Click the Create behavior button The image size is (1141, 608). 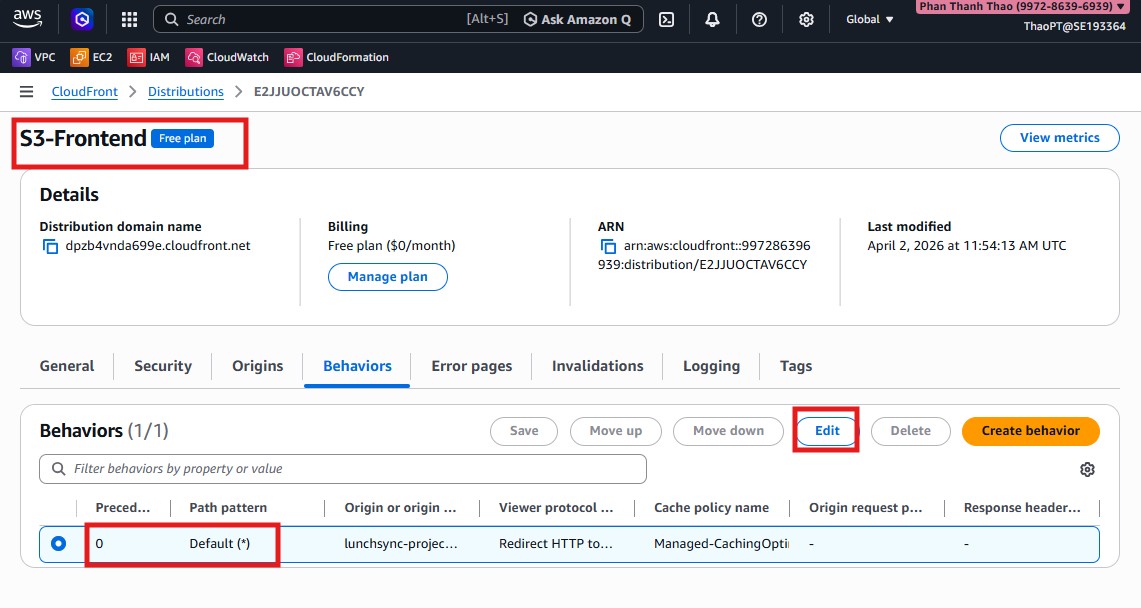pyautogui.click(x=1030, y=431)
